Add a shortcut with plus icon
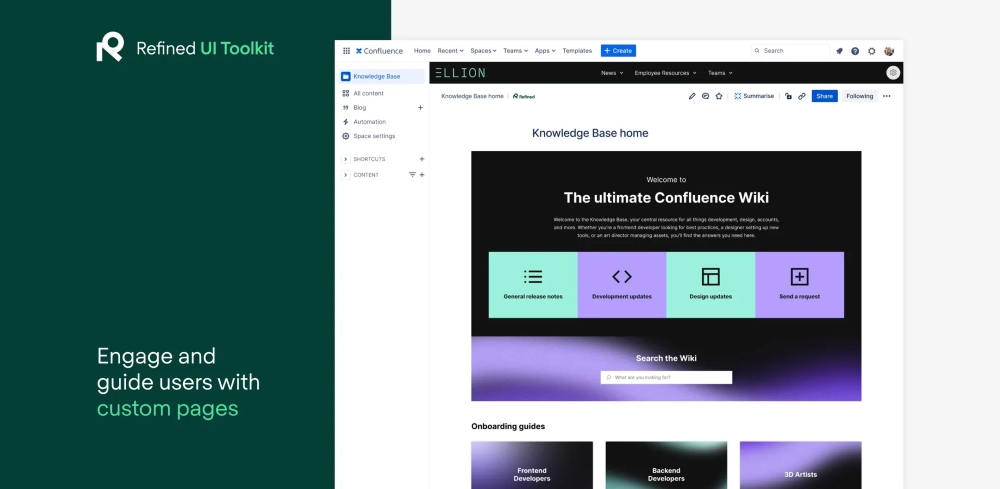Screen dimensions: 1000x489 click(422, 159)
